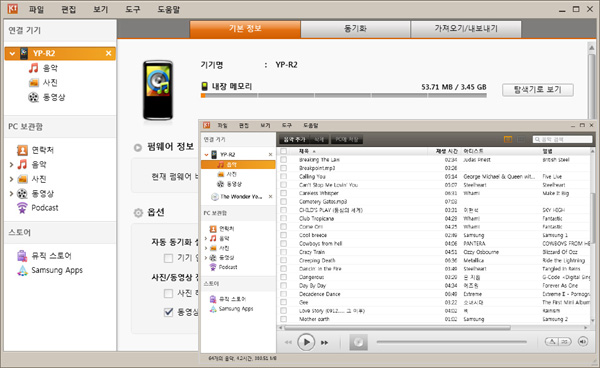The image size is (600, 368).
Task: Expand 동영상 in front window PC library
Action: coord(206,257)
